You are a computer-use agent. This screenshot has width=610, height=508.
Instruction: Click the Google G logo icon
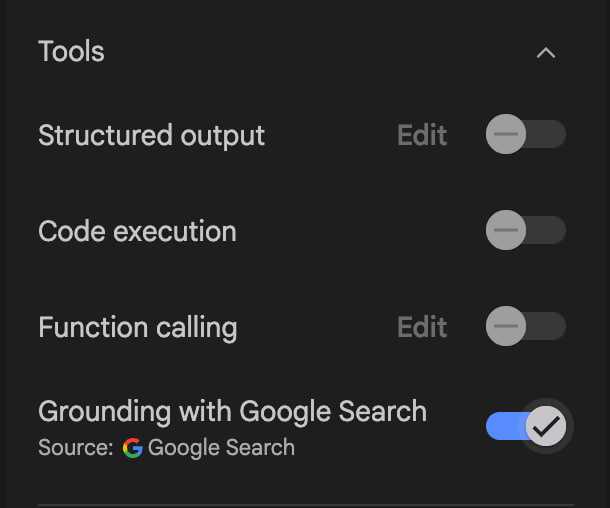[133, 448]
